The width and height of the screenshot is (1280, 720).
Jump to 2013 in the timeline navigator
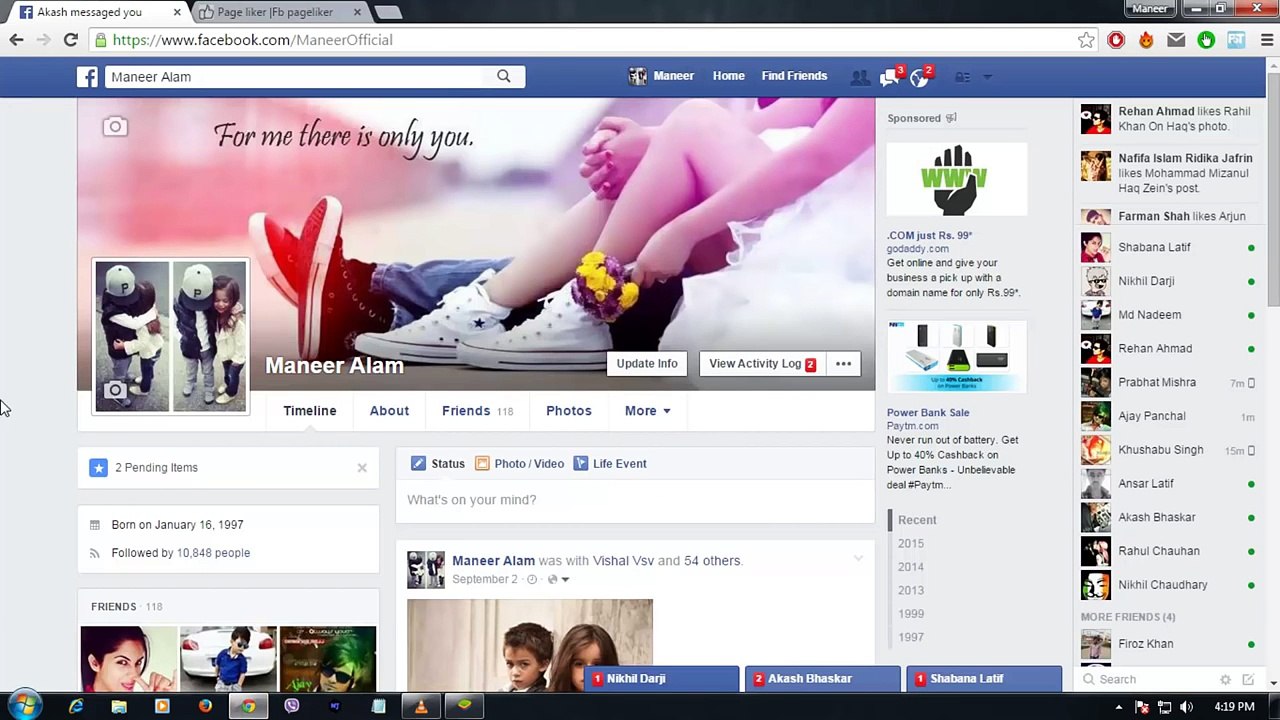coord(911,591)
